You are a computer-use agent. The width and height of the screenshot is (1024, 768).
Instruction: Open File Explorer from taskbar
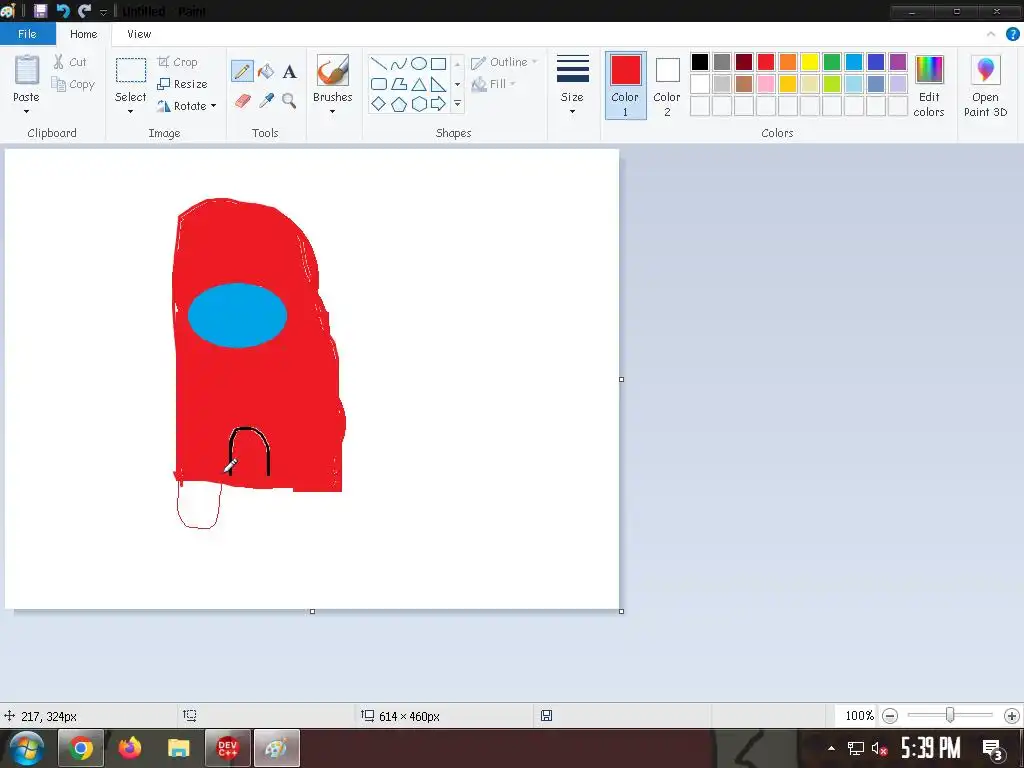(x=178, y=748)
